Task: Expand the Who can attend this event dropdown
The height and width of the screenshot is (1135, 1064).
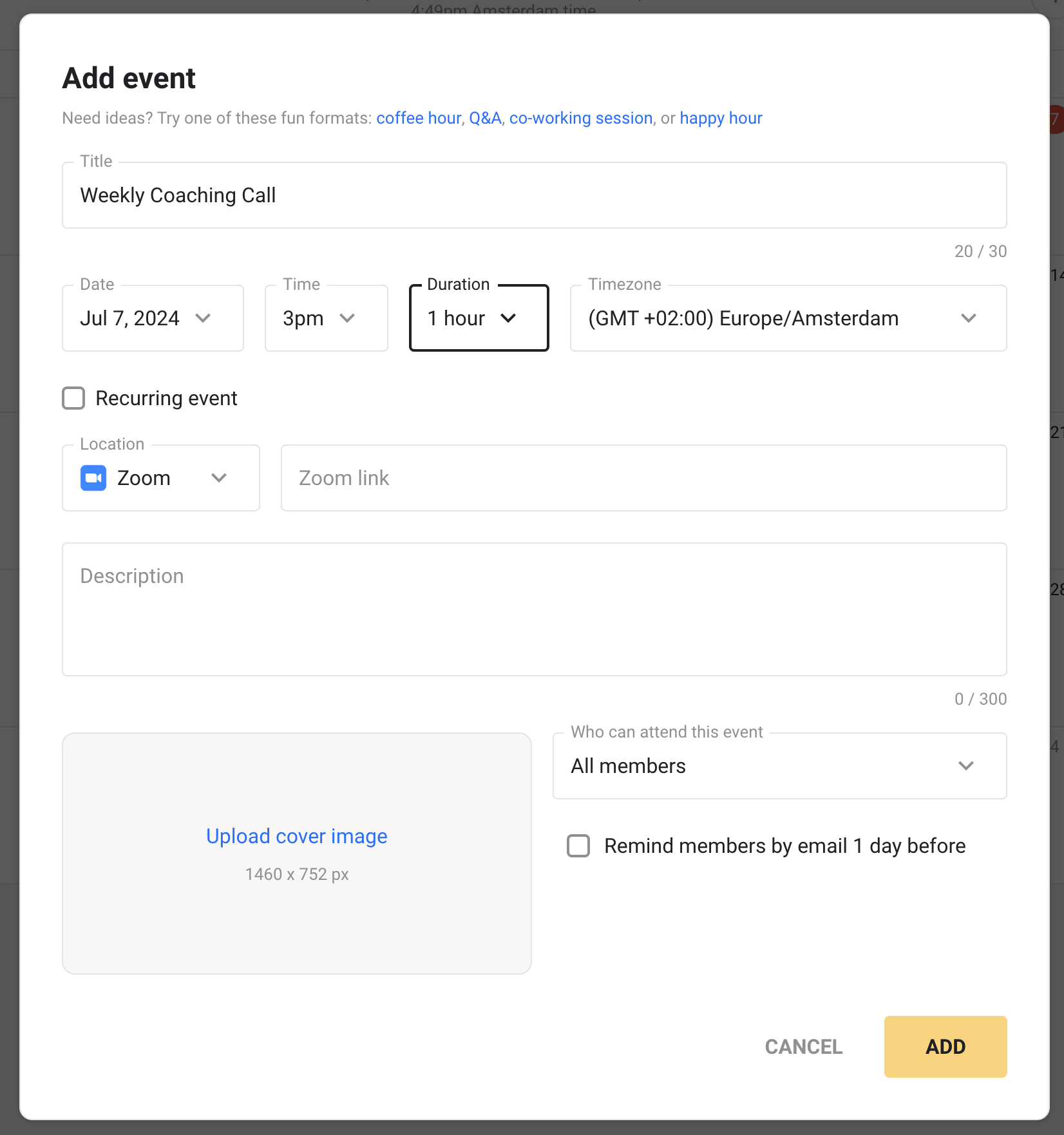Action: [x=760, y=766]
